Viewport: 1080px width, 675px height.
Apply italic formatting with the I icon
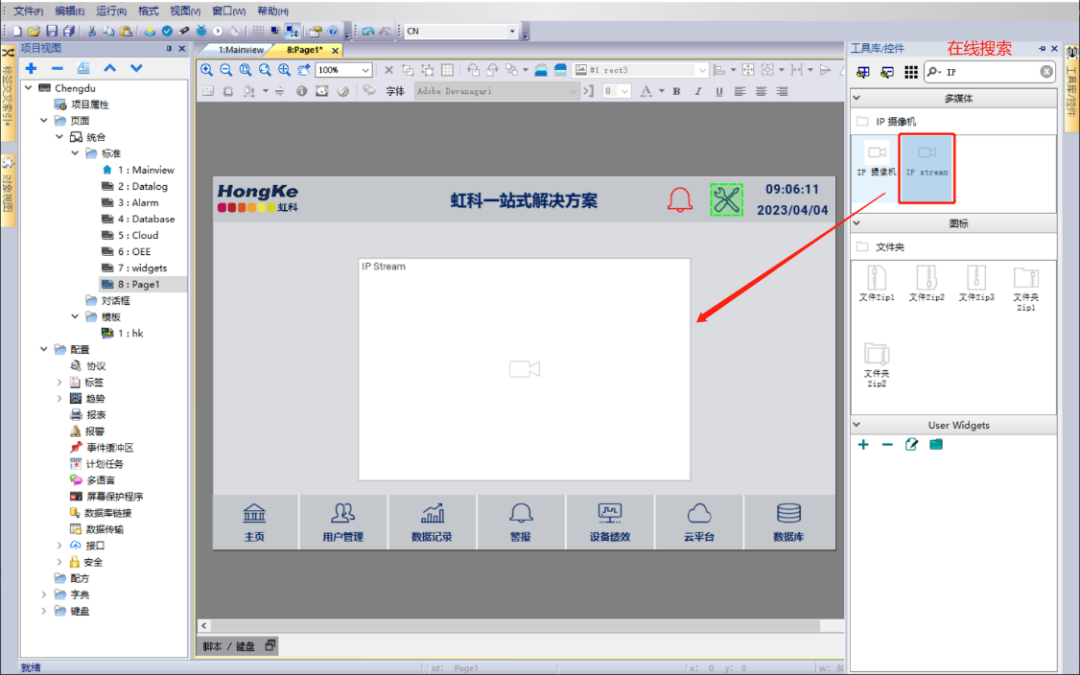coord(698,91)
